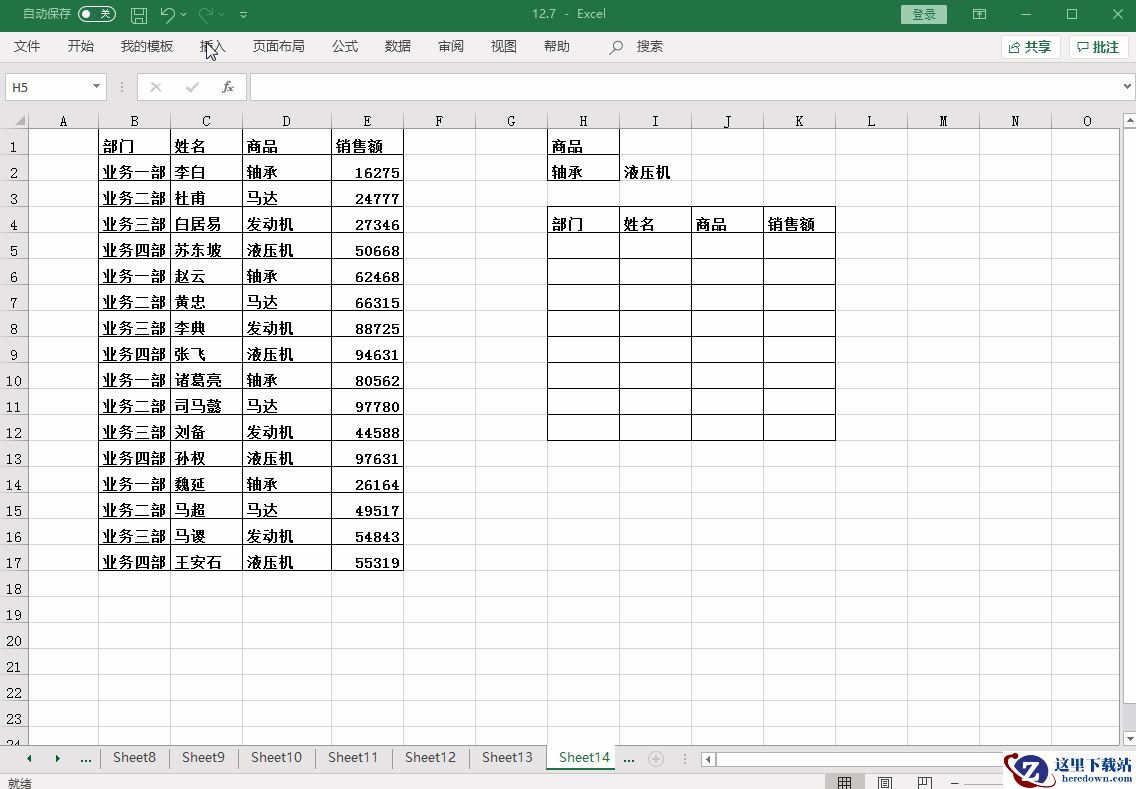Viewport: 1136px width, 789px height.
Task: Open Ribbon Display Options icon
Action: (979, 14)
